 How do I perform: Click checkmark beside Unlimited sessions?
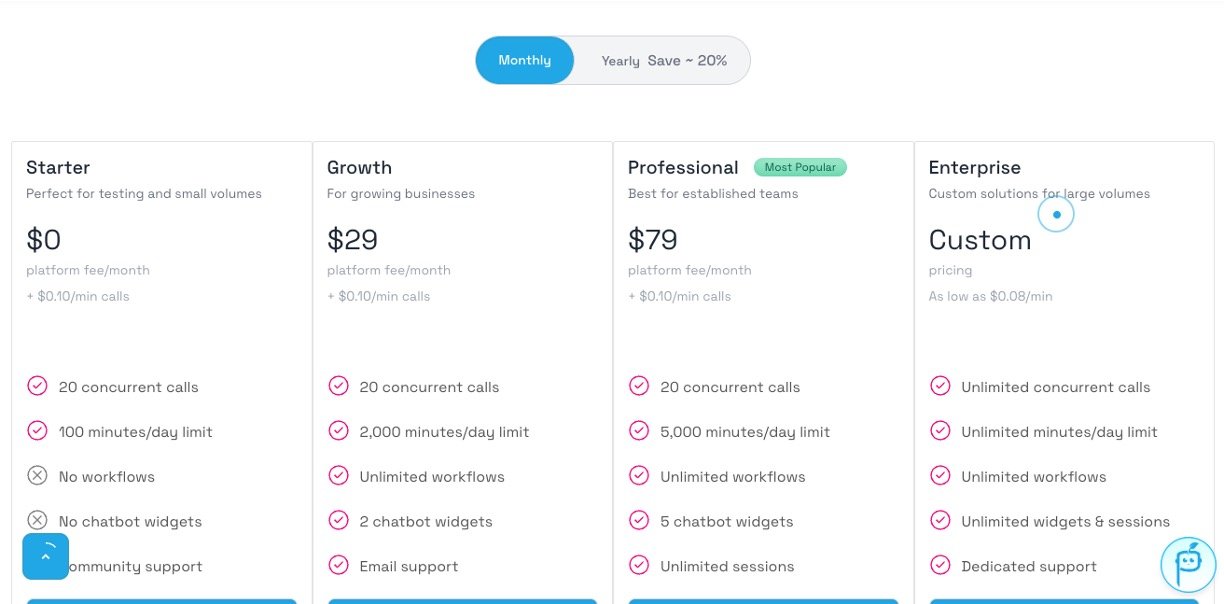(639, 566)
